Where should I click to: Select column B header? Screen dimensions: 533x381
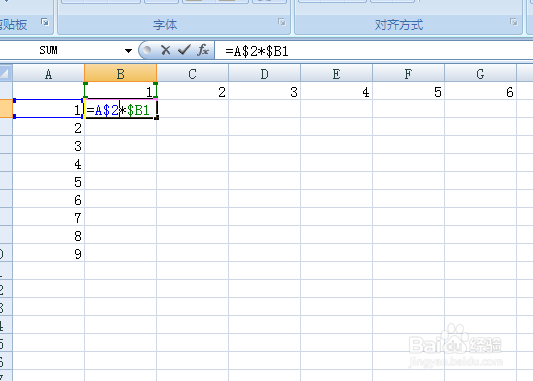(121, 73)
